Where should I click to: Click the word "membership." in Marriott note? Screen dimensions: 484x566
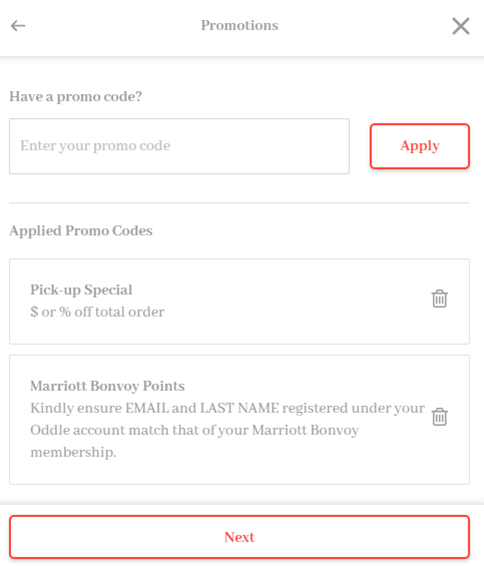click(x=73, y=452)
